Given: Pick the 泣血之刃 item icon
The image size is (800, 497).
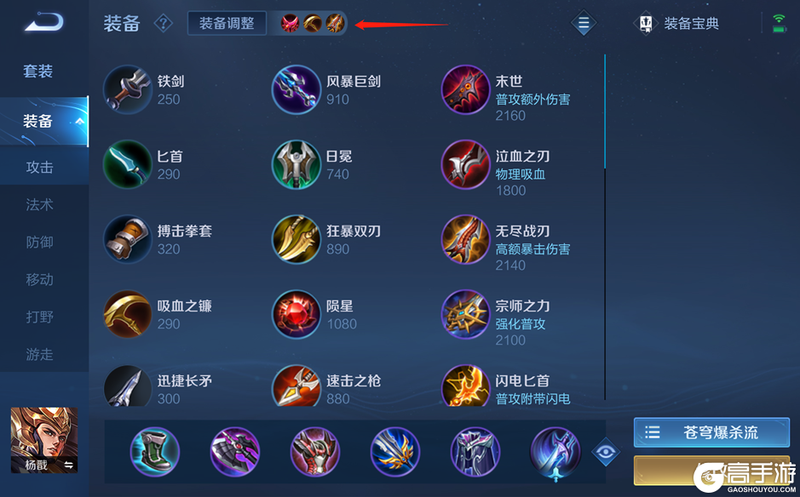Looking at the screenshot, I should [465, 164].
